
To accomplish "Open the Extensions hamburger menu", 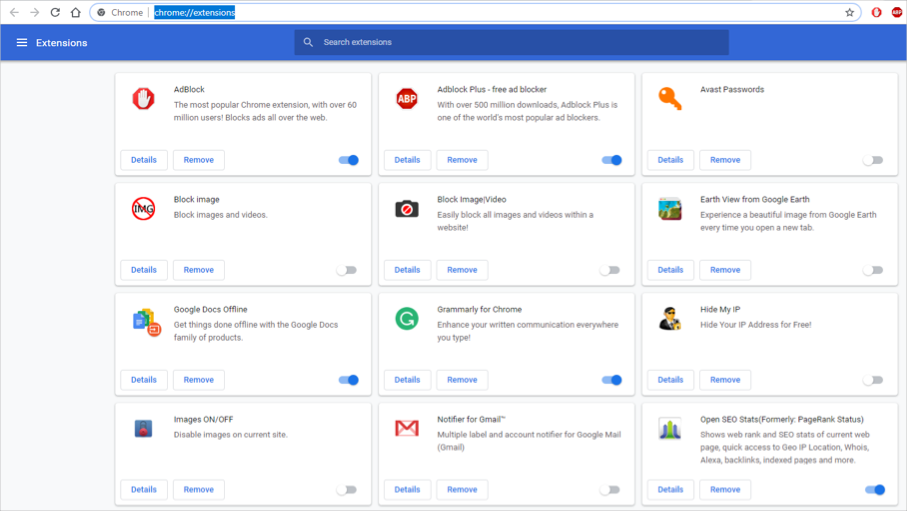I will point(21,43).
